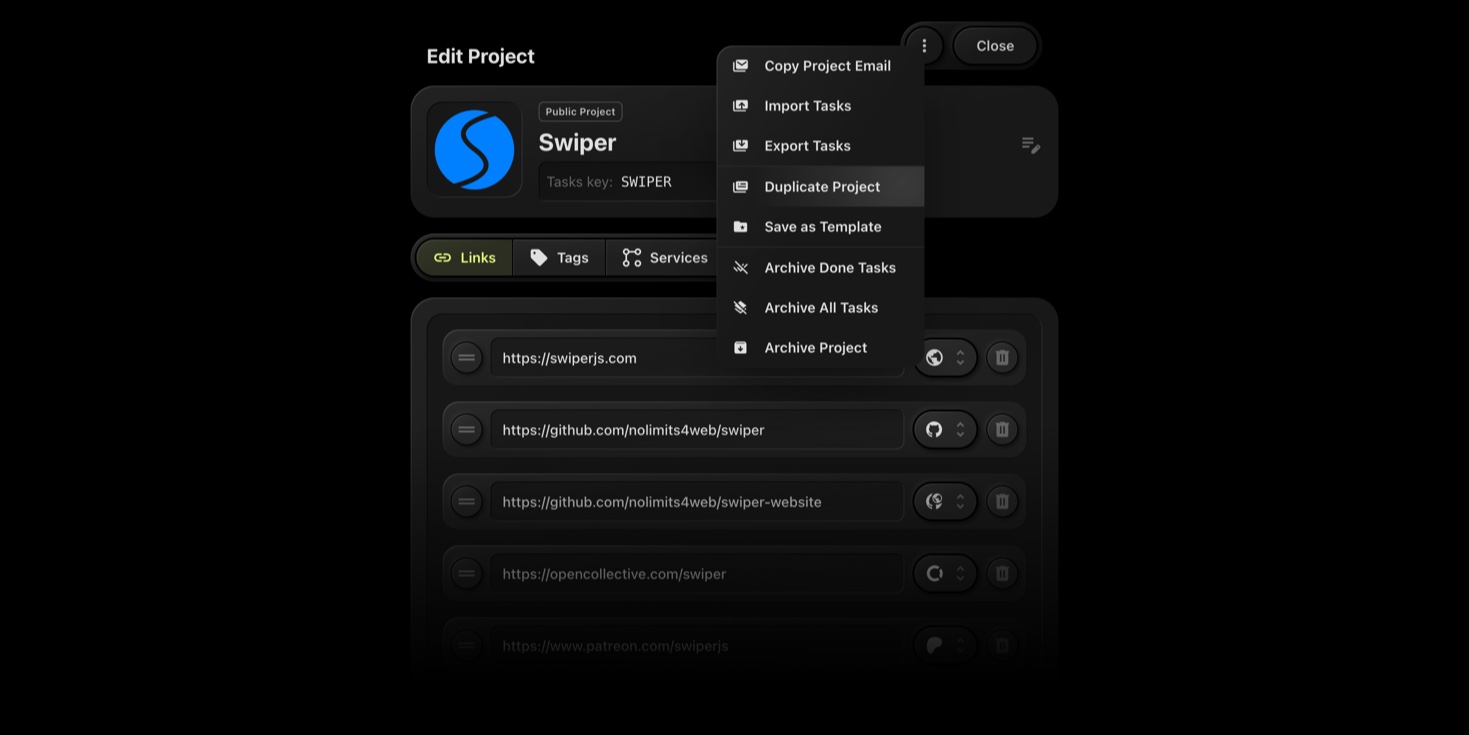1469x735 pixels.
Task: Click the Swiper project logo
Action: pyautogui.click(x=474, y=150)
